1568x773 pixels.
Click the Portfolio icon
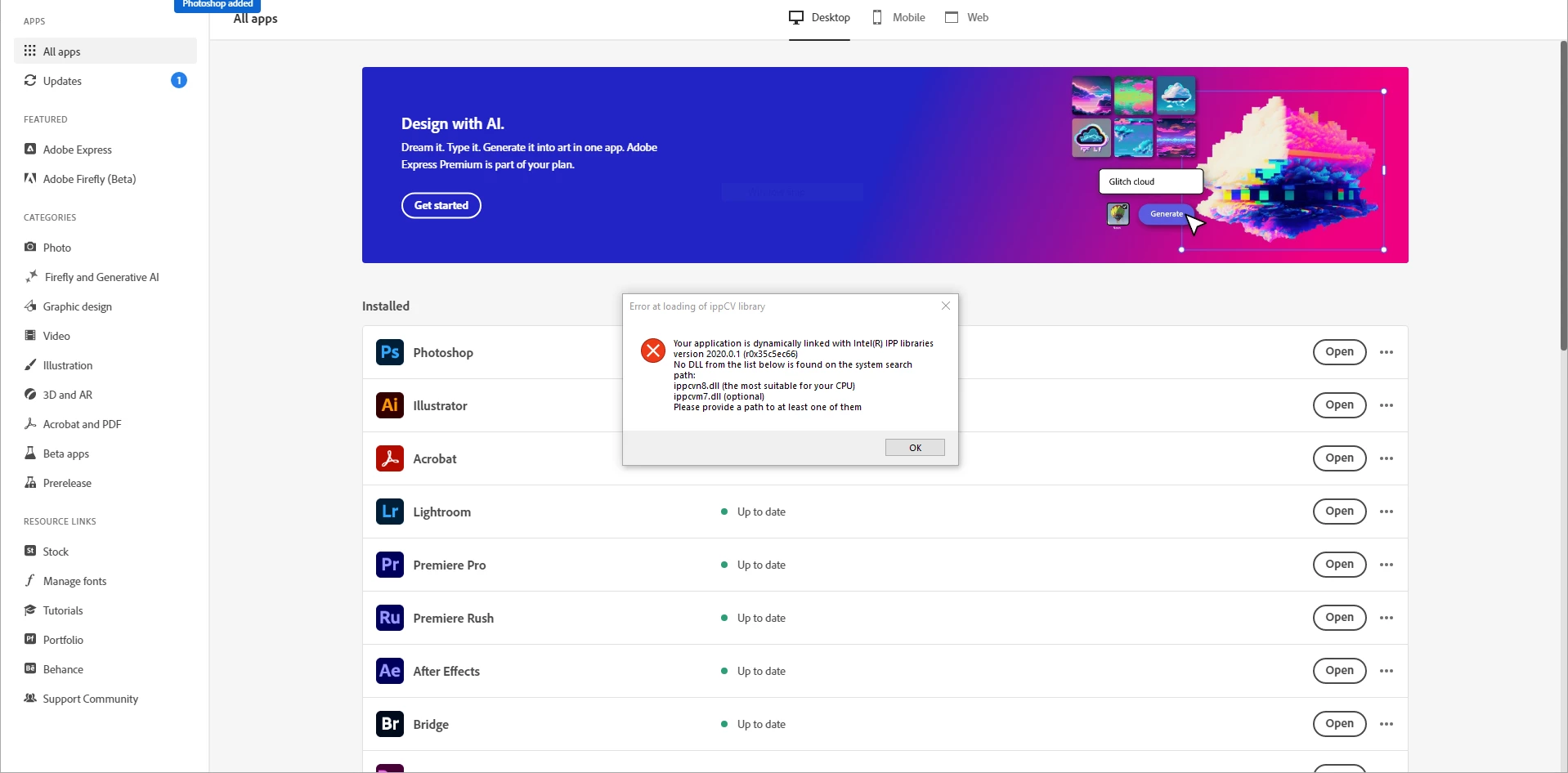pos(30,639)
